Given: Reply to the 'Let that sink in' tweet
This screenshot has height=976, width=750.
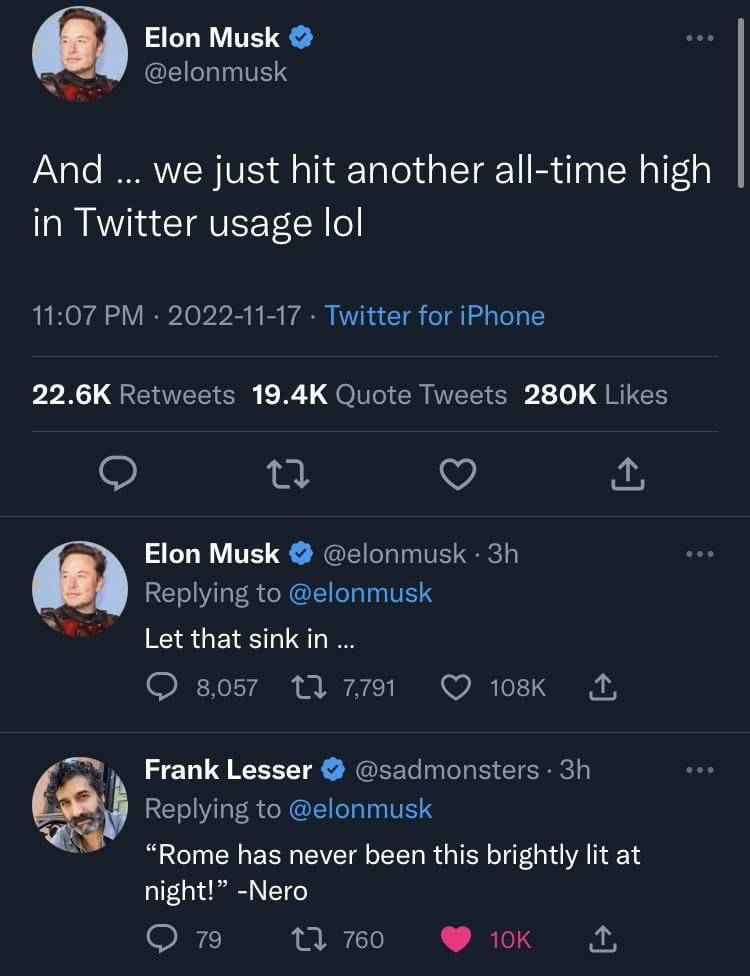Looking at the screenshot, I should tap(161, 687).
